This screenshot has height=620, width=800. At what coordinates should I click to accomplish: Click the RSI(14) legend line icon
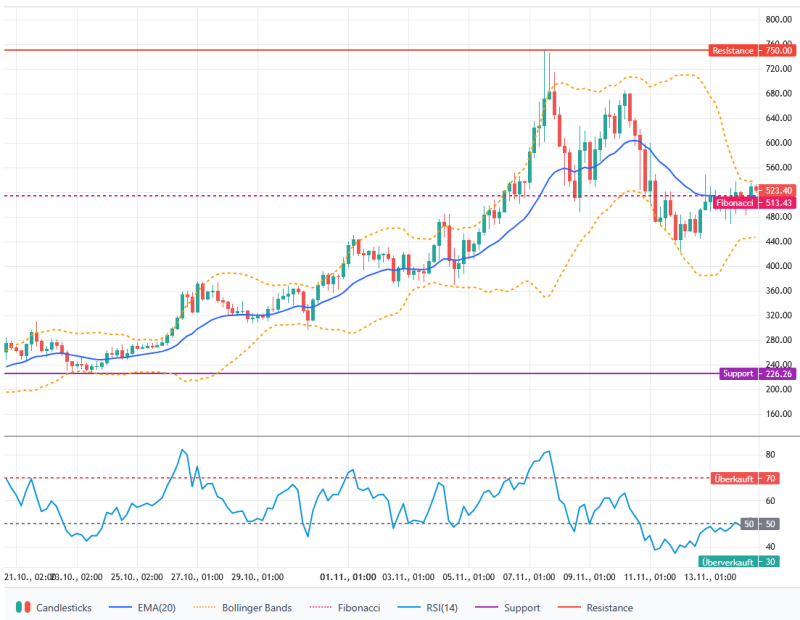pos(407,607)
